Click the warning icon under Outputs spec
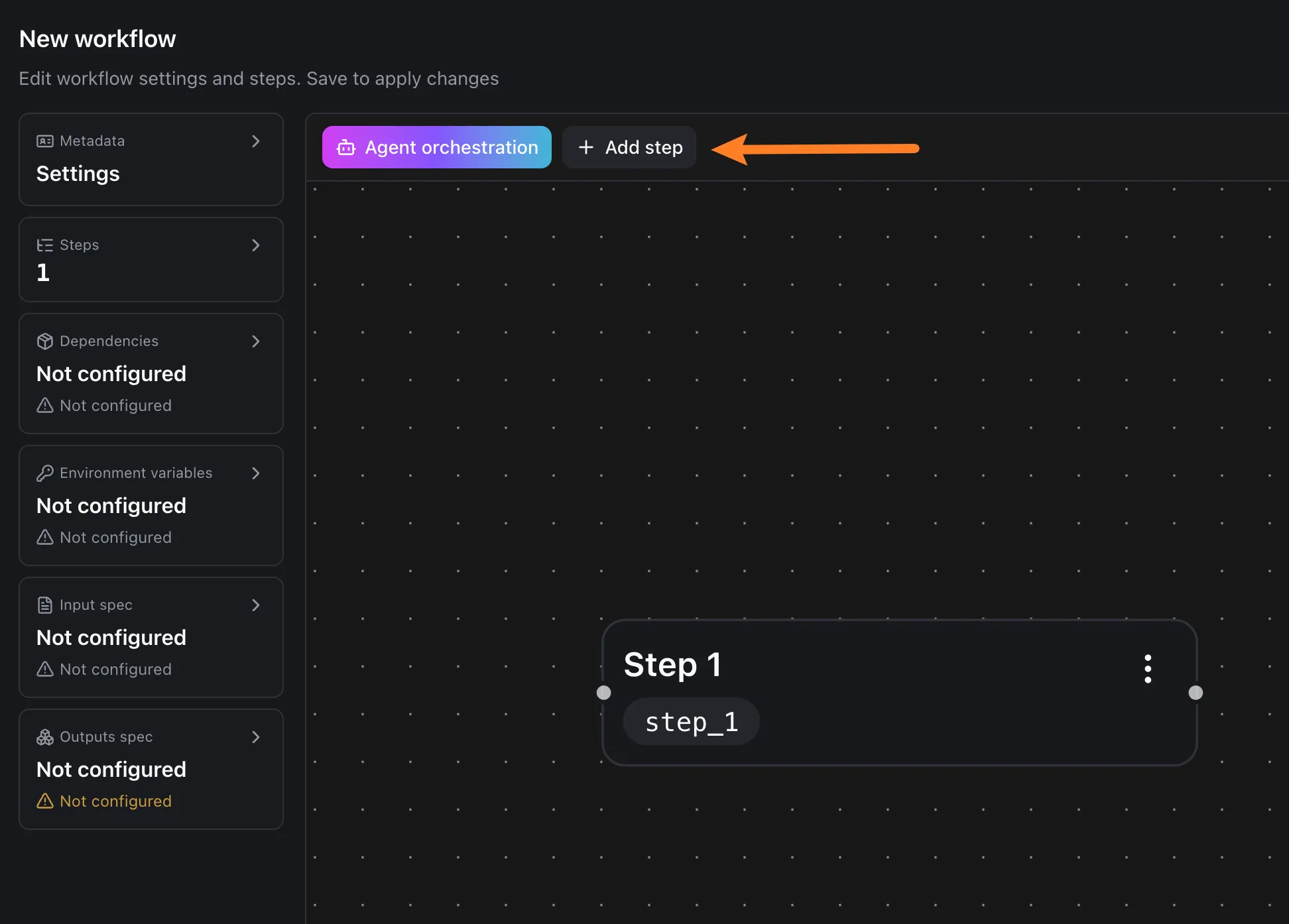Image resolution: width=1289 pixels, height=924 pixels. click(x=44, y=801)
